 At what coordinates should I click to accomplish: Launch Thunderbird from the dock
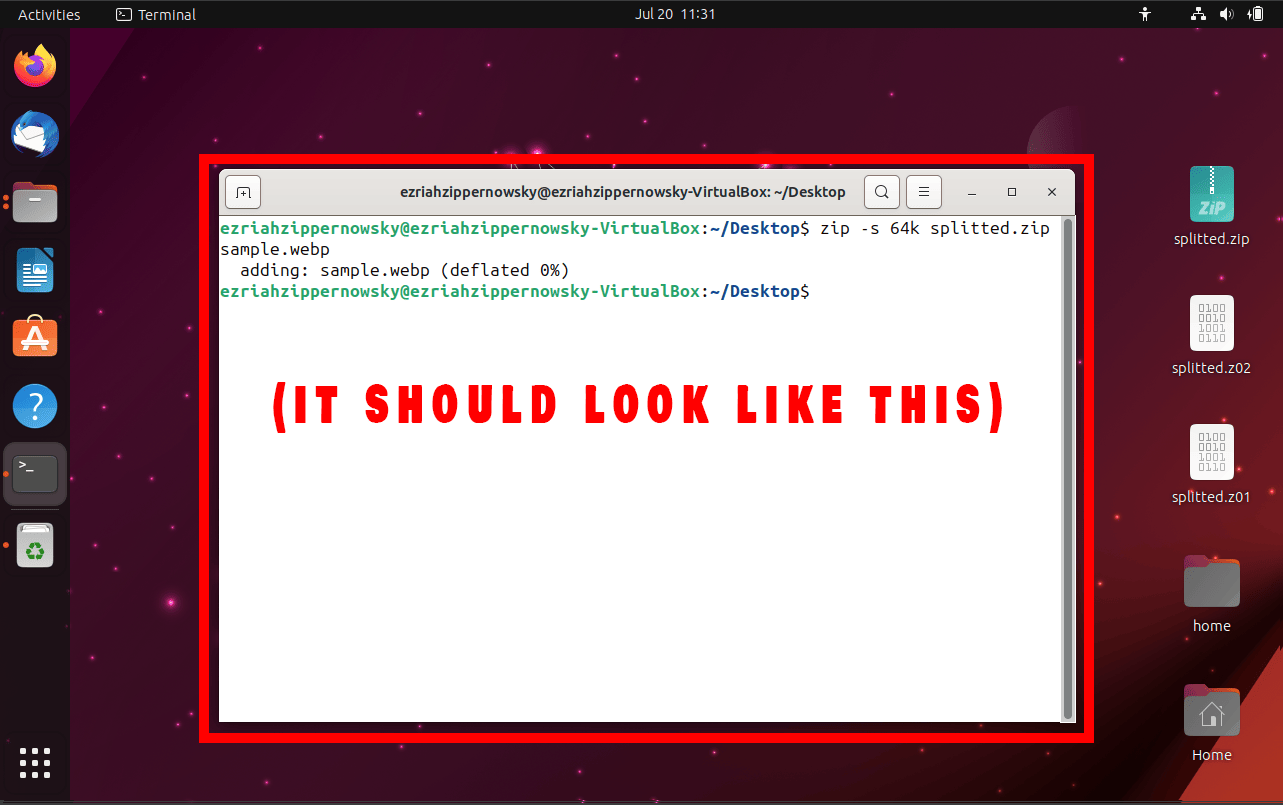coord(35,134)
